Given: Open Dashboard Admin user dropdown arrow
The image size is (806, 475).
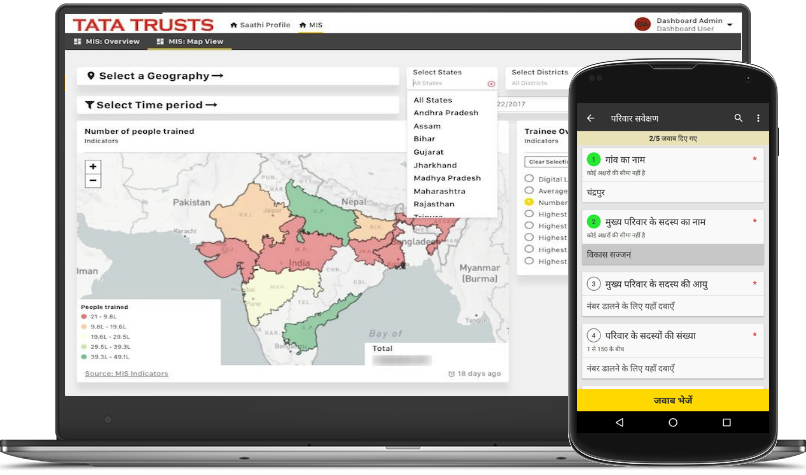Looking at the screenshot, I should point(729,25).
